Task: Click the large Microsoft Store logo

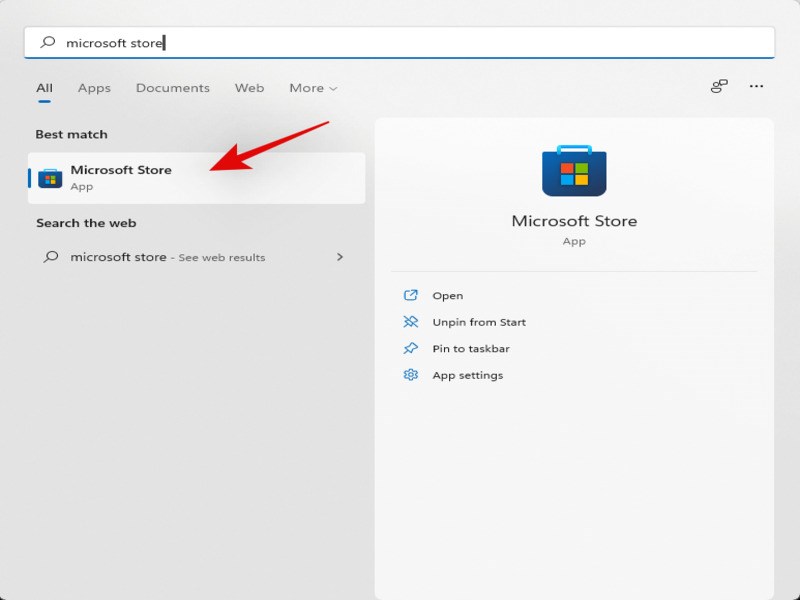Action: tap(574, 170)
